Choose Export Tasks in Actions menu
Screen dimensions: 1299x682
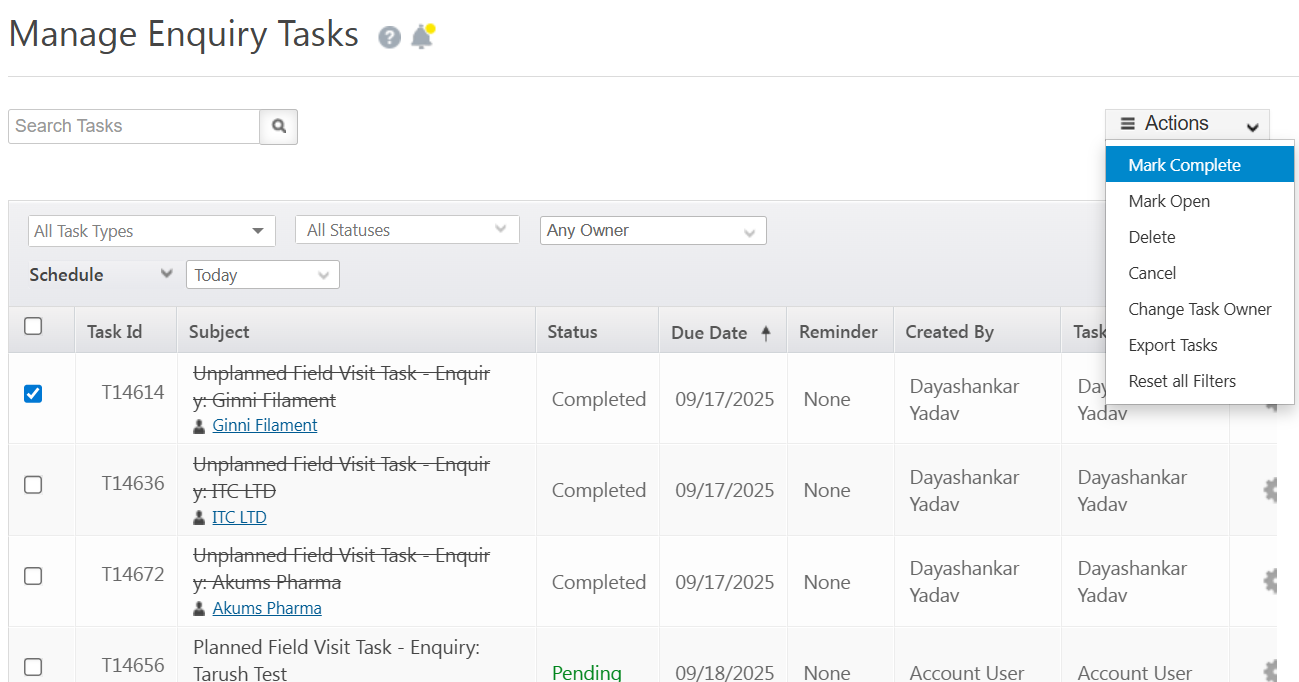coord(1173,345)
